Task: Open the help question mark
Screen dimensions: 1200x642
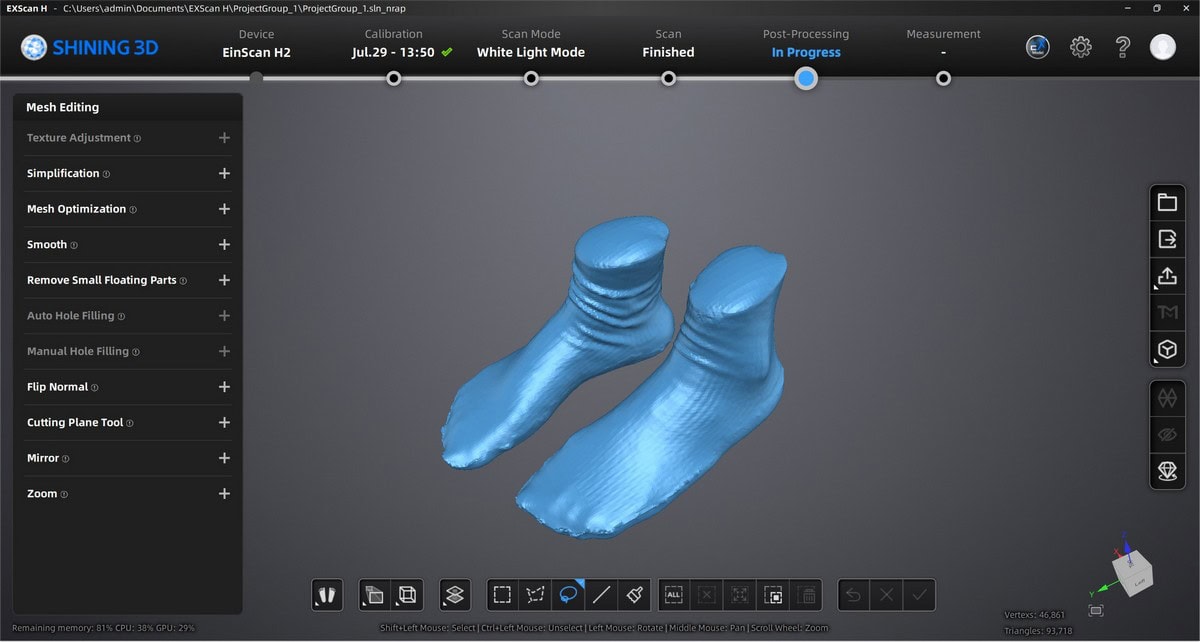Action: click(1123, 47)
